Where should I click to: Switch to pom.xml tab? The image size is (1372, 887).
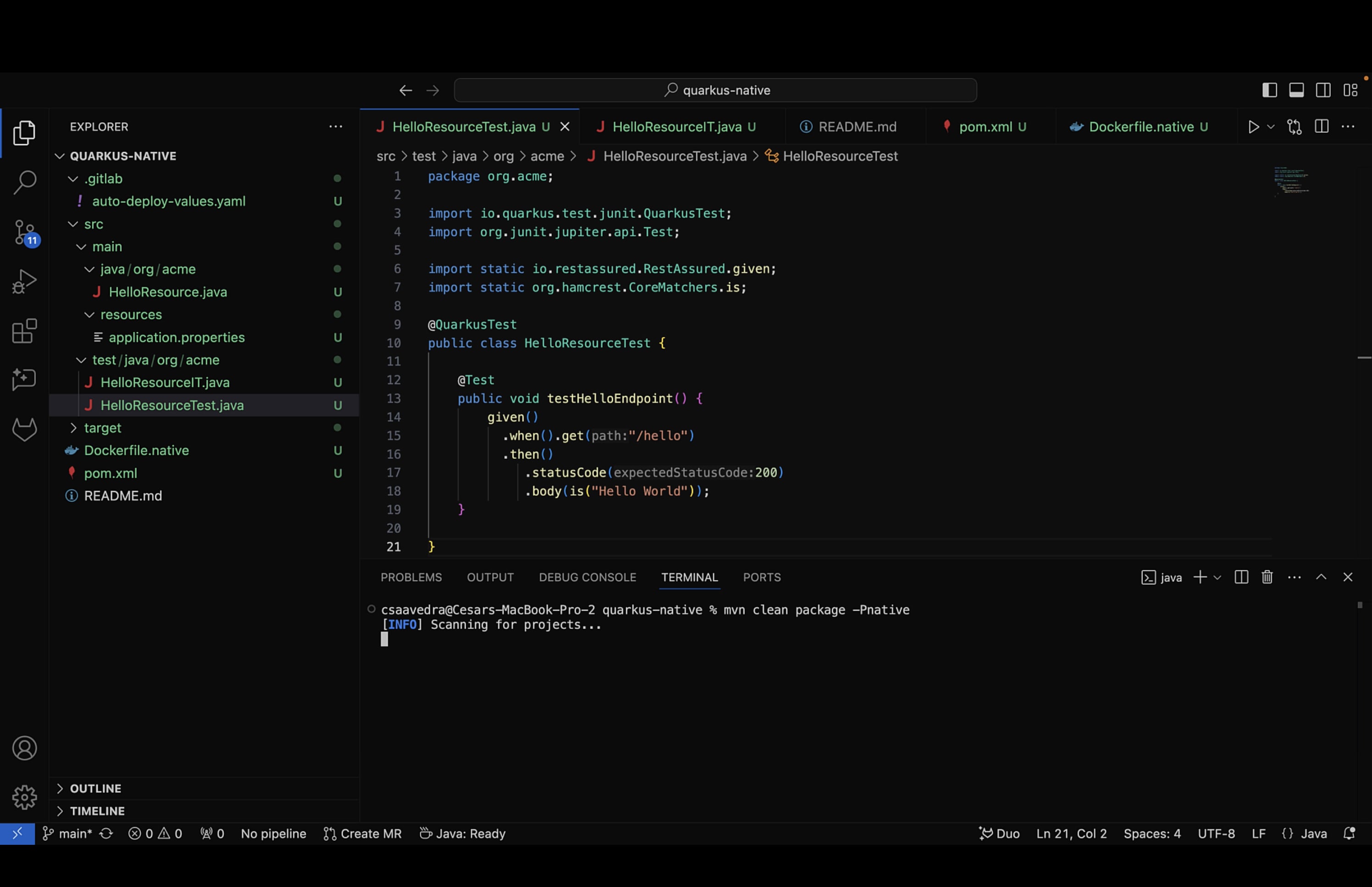991,127
